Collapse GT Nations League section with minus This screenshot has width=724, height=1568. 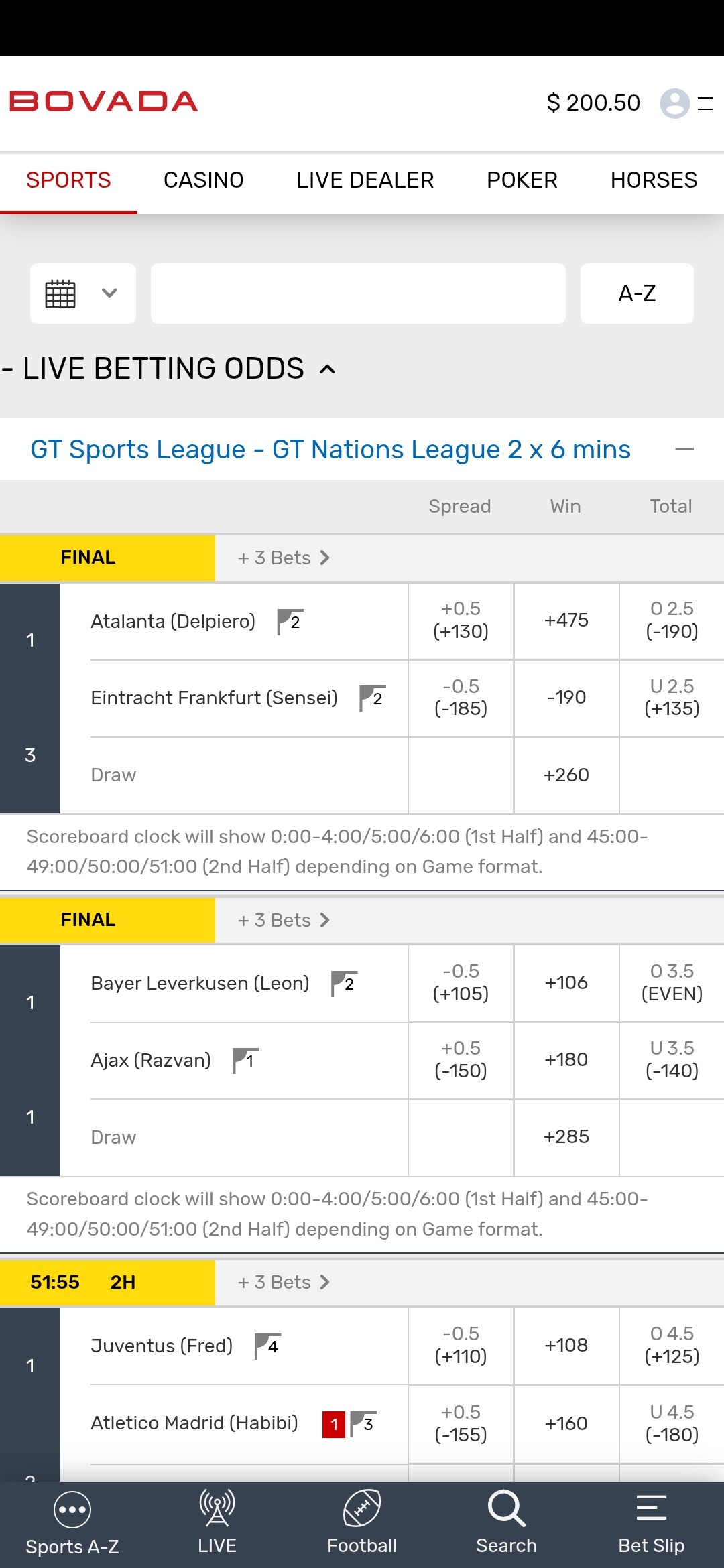click(x=684, y=450)
